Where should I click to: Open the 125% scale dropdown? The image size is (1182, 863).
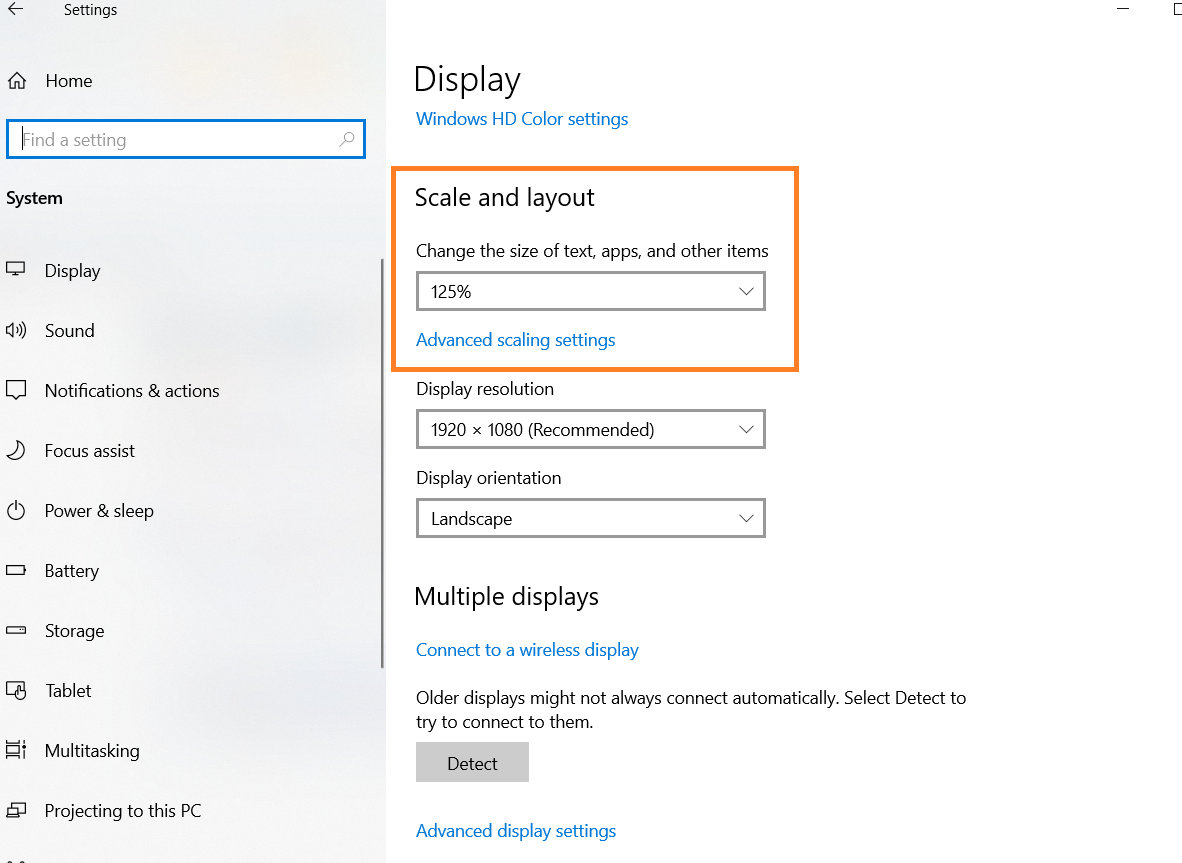[x=590, y=292]
